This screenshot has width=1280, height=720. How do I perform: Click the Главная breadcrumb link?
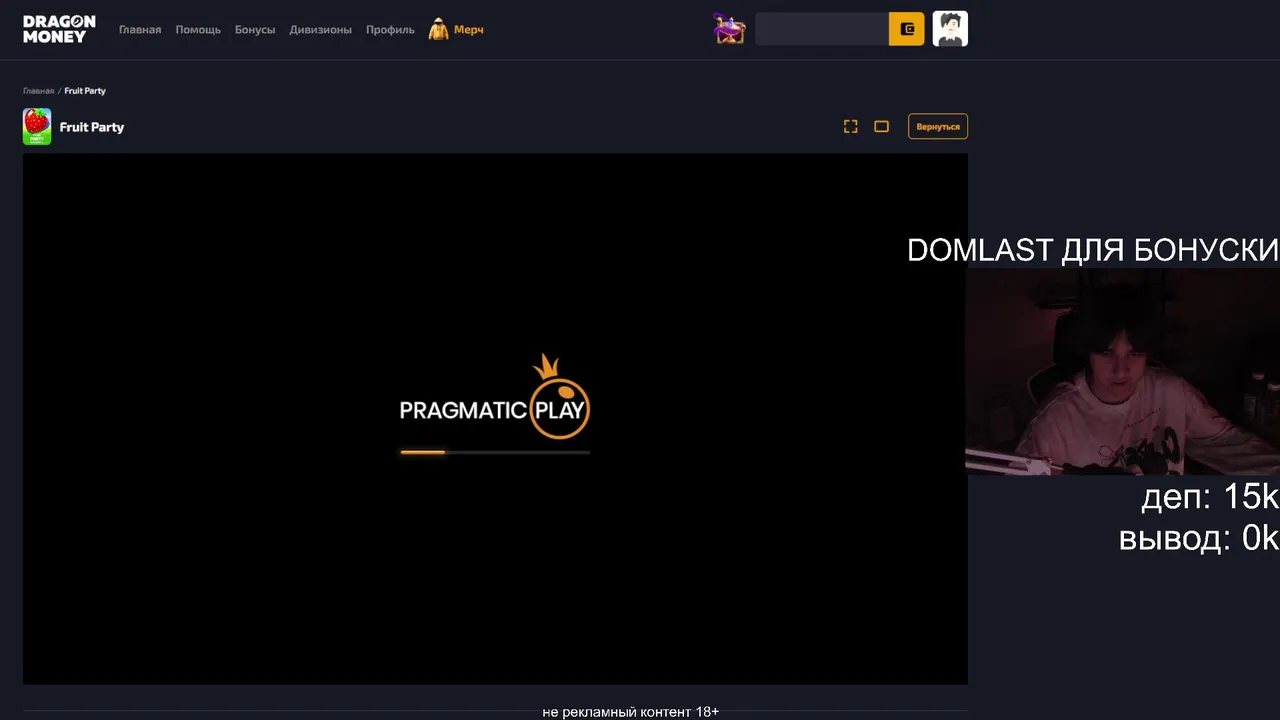coord(39,91)
